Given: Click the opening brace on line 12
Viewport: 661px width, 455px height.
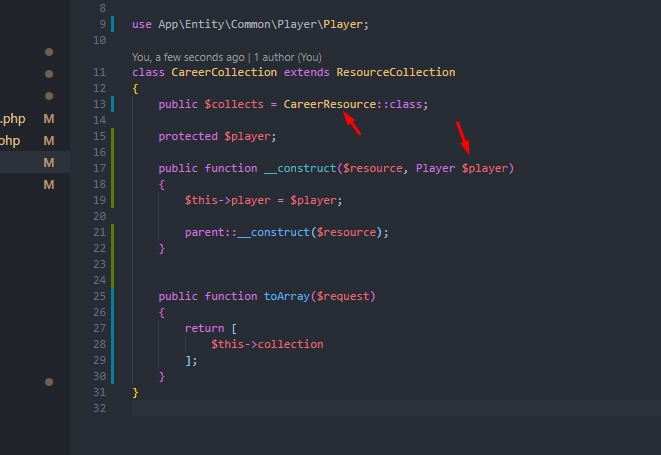Looking at the screenshot, I should 135,89.
